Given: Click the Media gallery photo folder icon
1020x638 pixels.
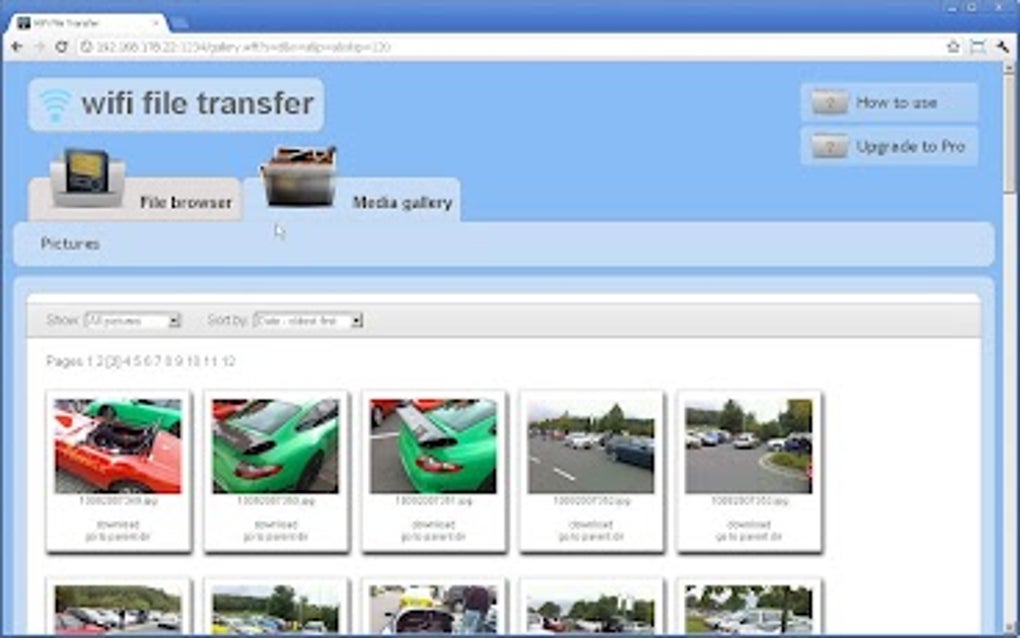Looking at the screenshot, I should coord(299,176).
